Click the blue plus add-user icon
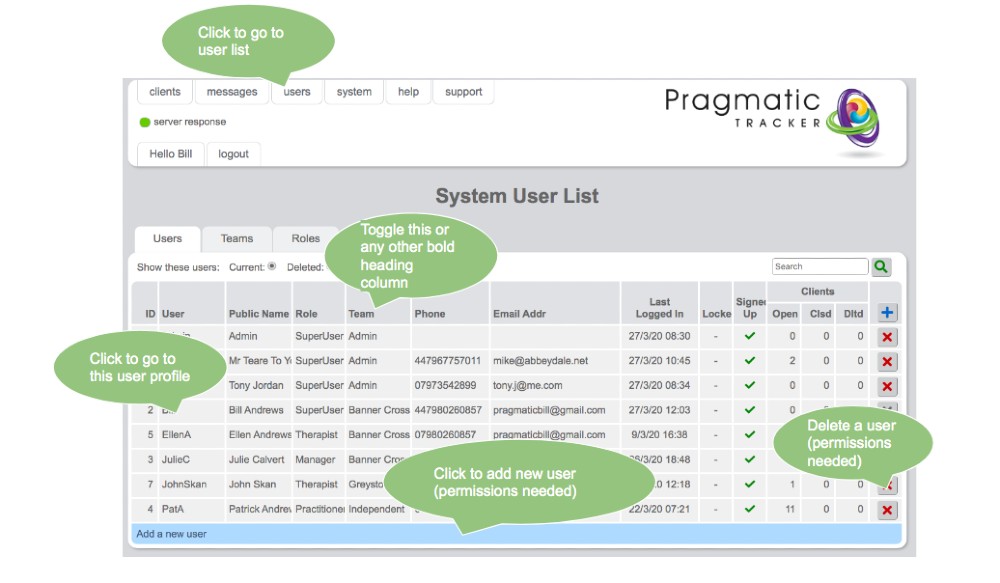 887,313
